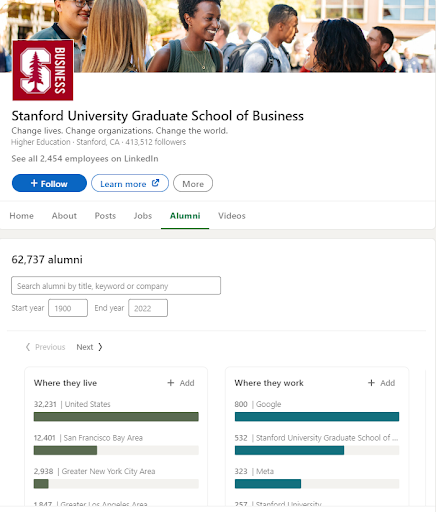
Task: Open the Learn more link button
Action: click(130, 183)
